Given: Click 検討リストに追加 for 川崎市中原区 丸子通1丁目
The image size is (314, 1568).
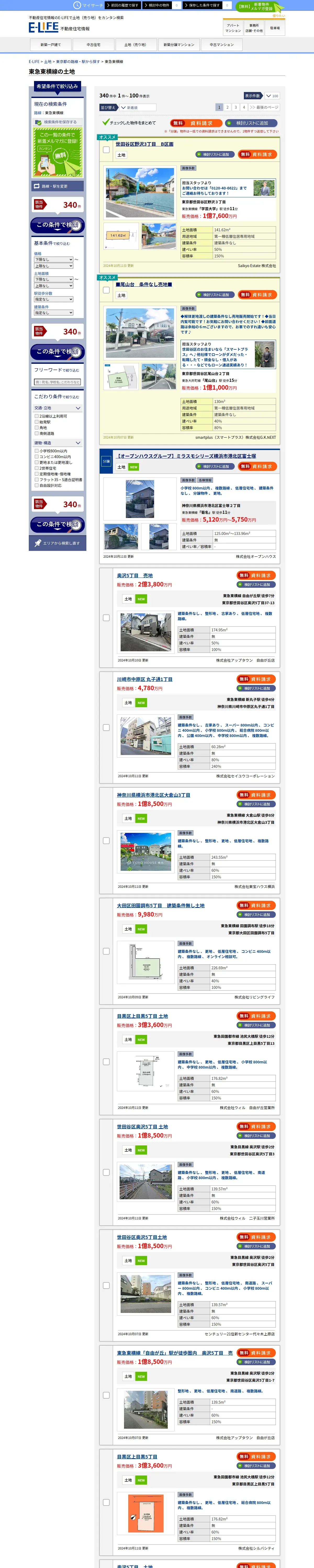Looking at the screenshot, I should (257, 688).
